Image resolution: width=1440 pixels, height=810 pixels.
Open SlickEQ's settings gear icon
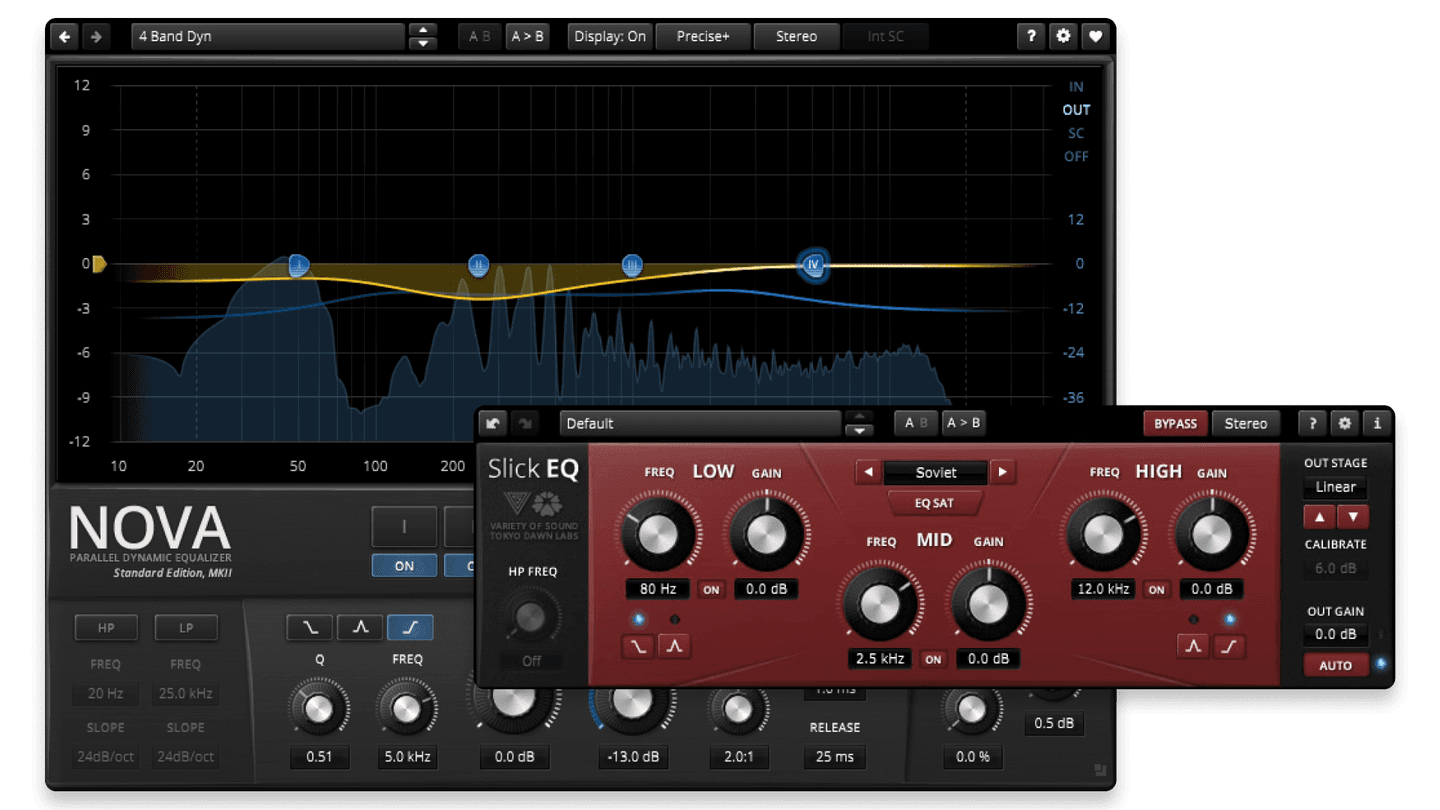pos(1344,422)
